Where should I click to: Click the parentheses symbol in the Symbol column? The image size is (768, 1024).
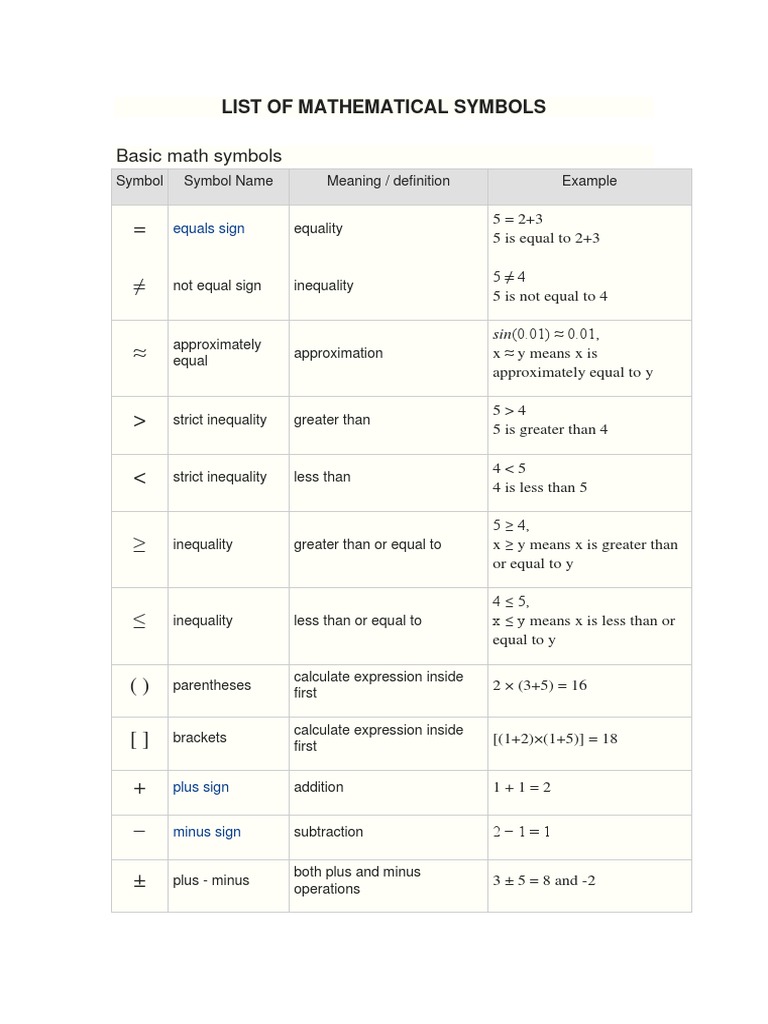139,686
